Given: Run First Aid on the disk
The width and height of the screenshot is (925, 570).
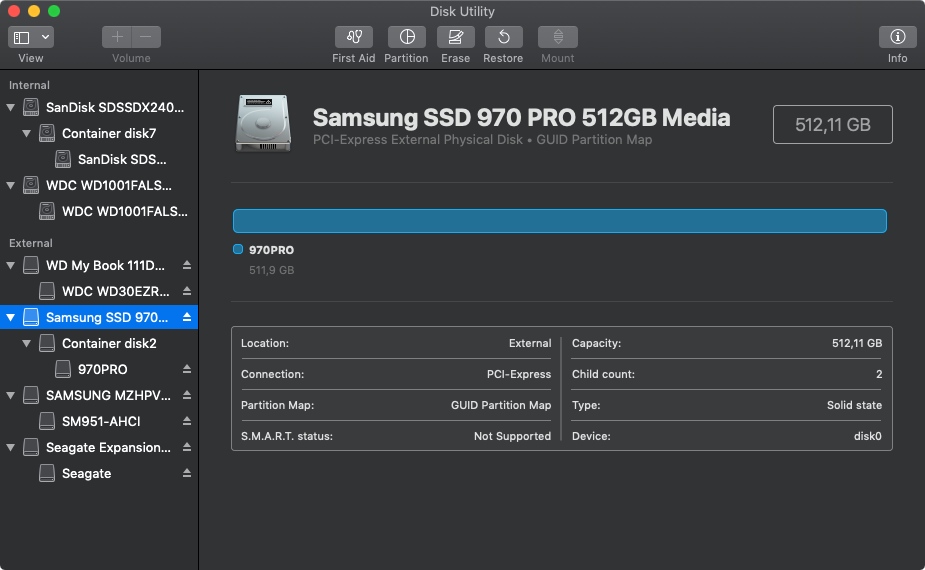Looking at the screenshot, I should point(353,37).
